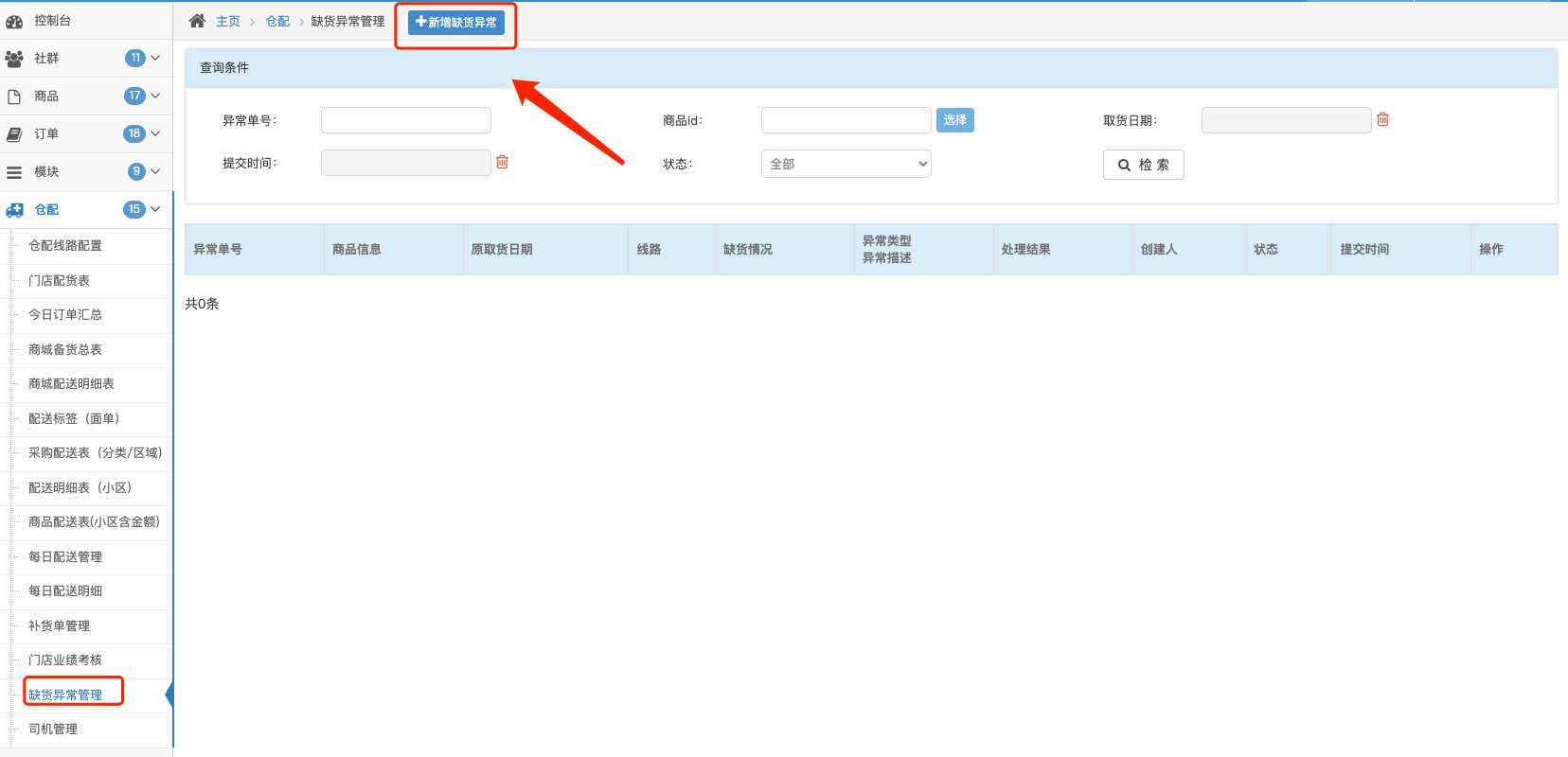Click the 异常单号 input field

tap(405, 120)
